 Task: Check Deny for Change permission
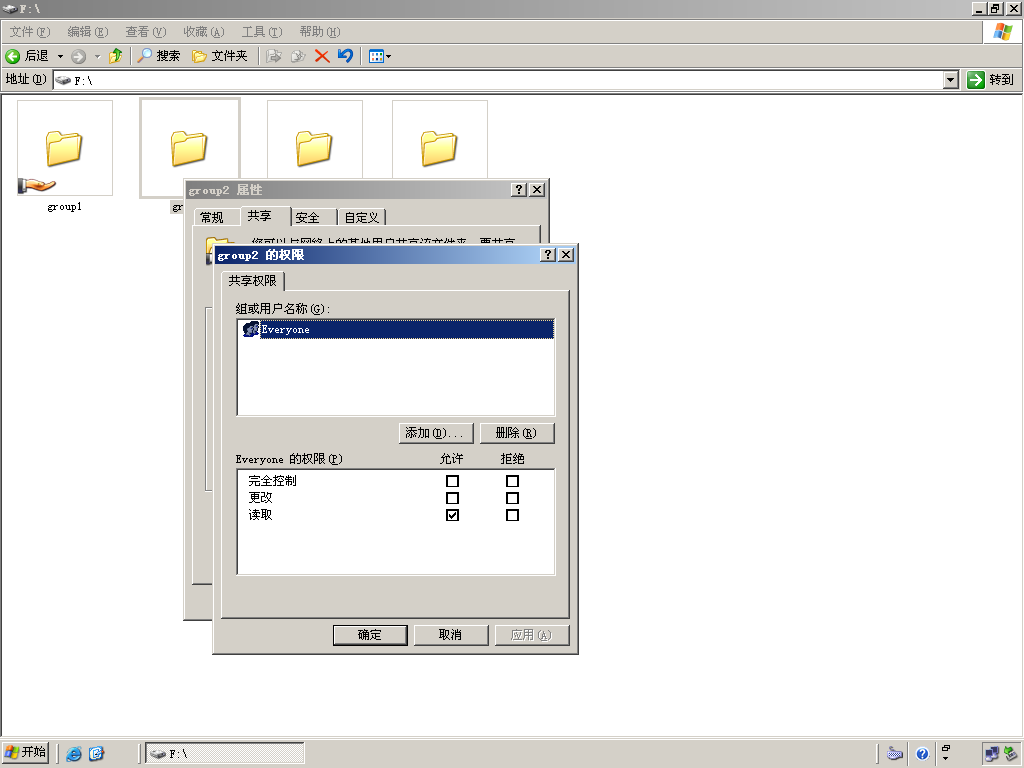(x=513, y=498)
